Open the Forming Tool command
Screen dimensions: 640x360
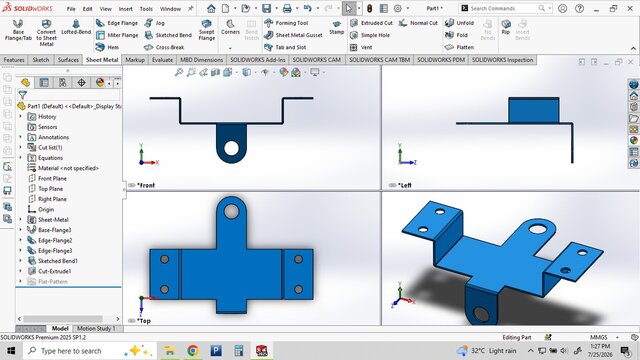(286, 23)
